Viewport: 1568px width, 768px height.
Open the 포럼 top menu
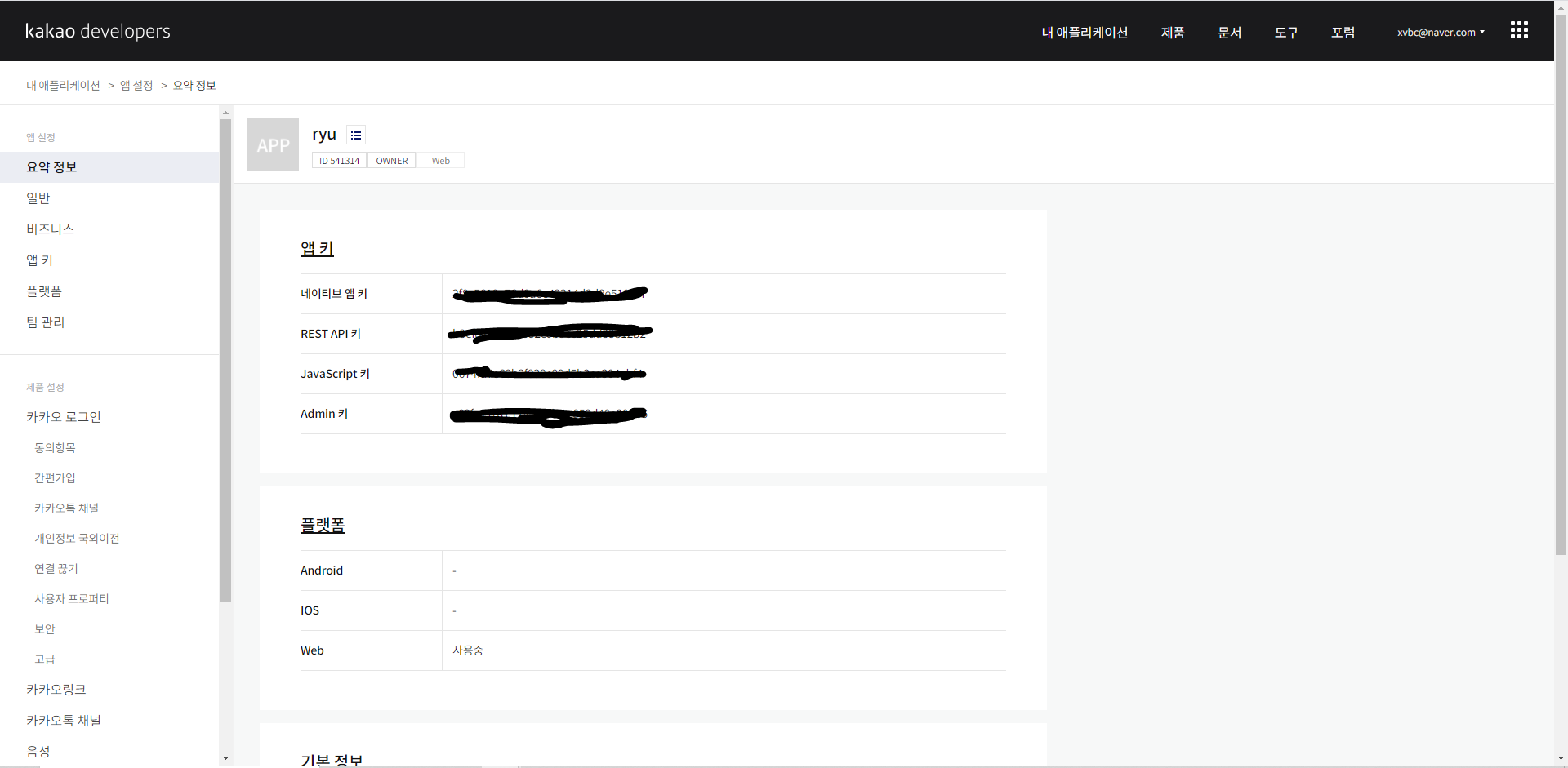[x=1343, y=33]
